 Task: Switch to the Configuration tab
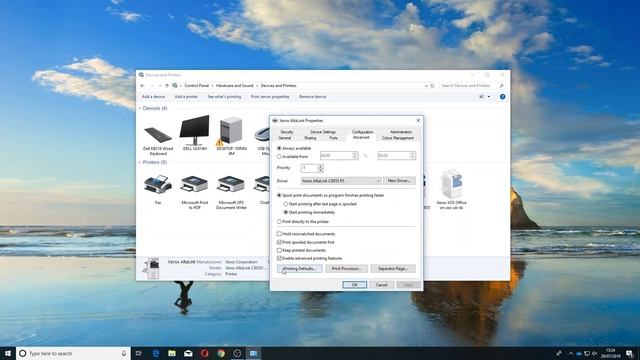tap(362, 132)
